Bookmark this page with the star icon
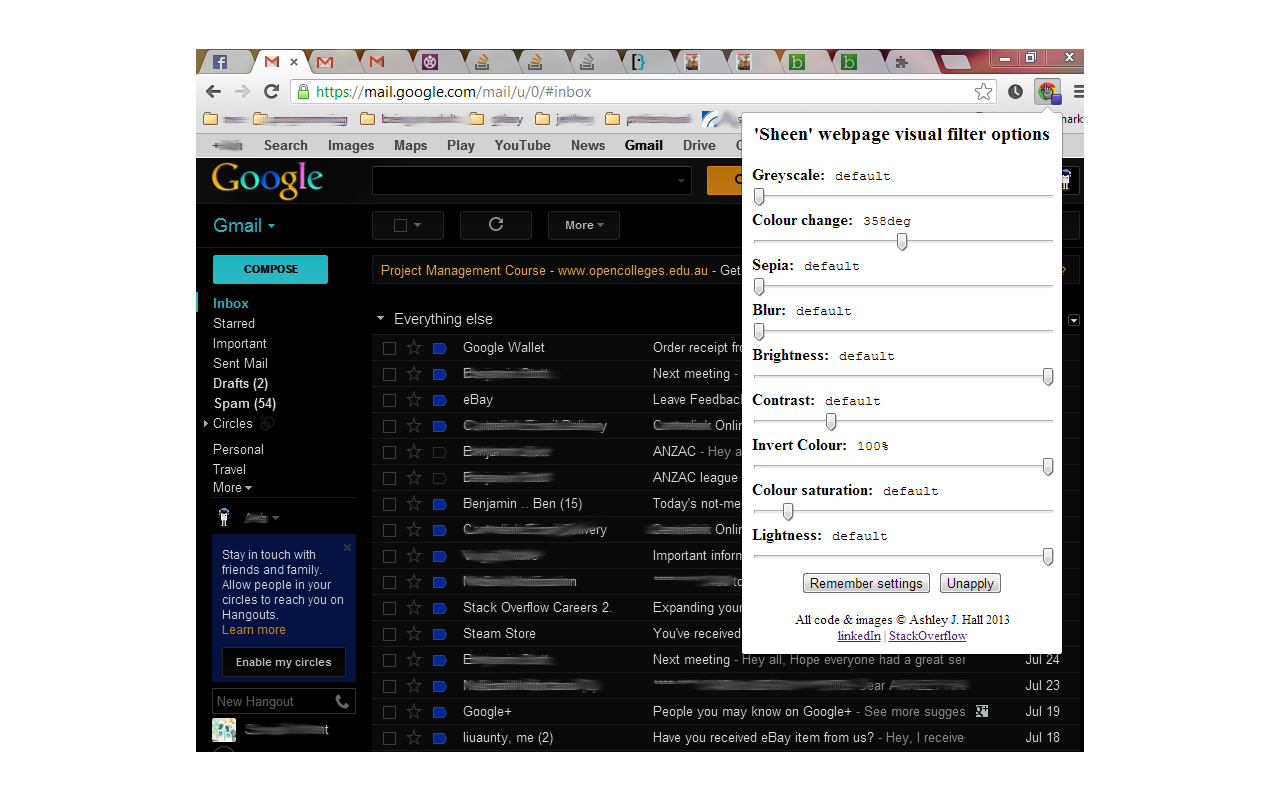Viewport: 1280px width, 800px height. [x=984, y=92]
